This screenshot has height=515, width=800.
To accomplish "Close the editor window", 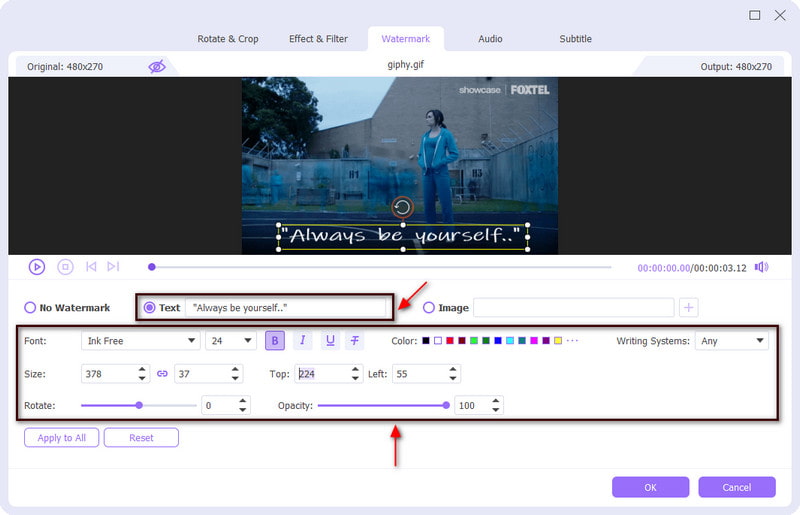I will [780, 15].
